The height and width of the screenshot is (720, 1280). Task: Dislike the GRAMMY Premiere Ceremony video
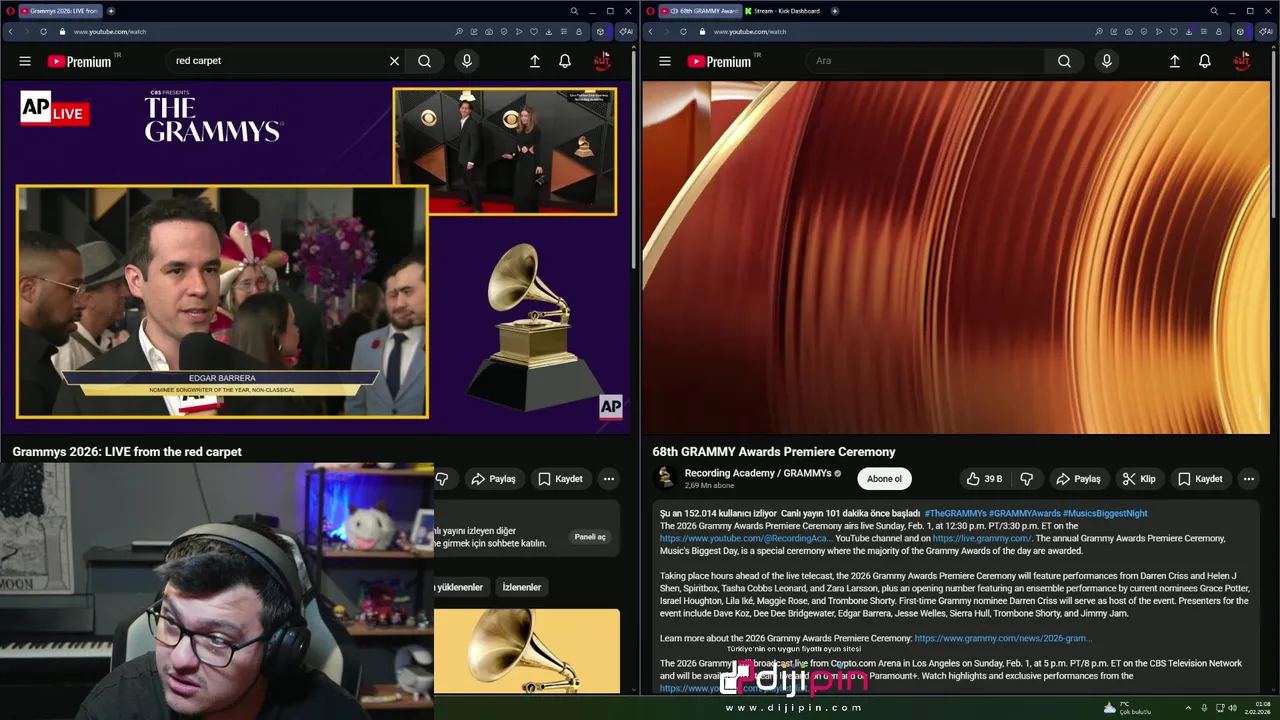[x=1026, y=479]
